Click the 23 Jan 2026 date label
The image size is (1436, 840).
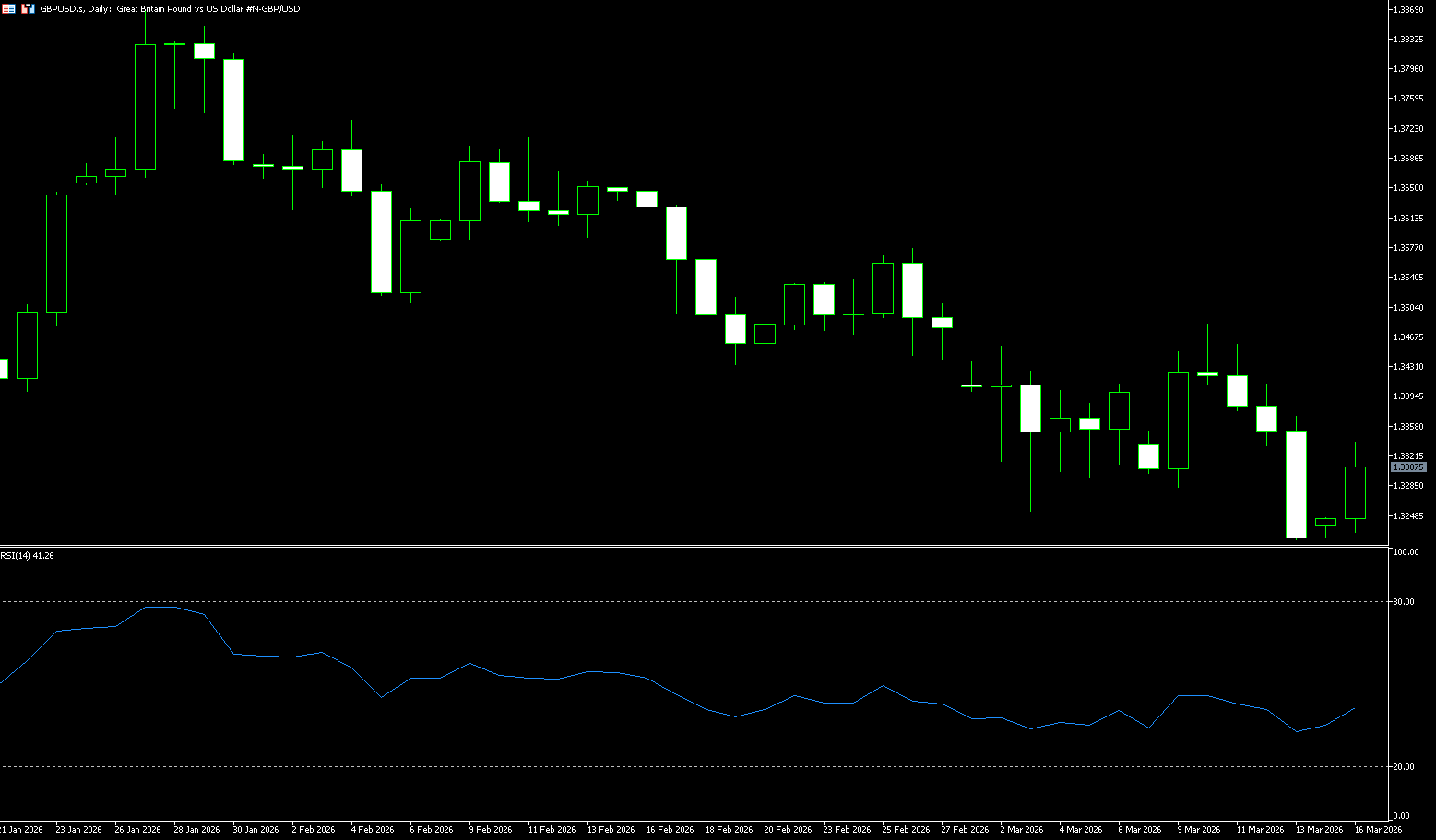click(x=78, y=830)
